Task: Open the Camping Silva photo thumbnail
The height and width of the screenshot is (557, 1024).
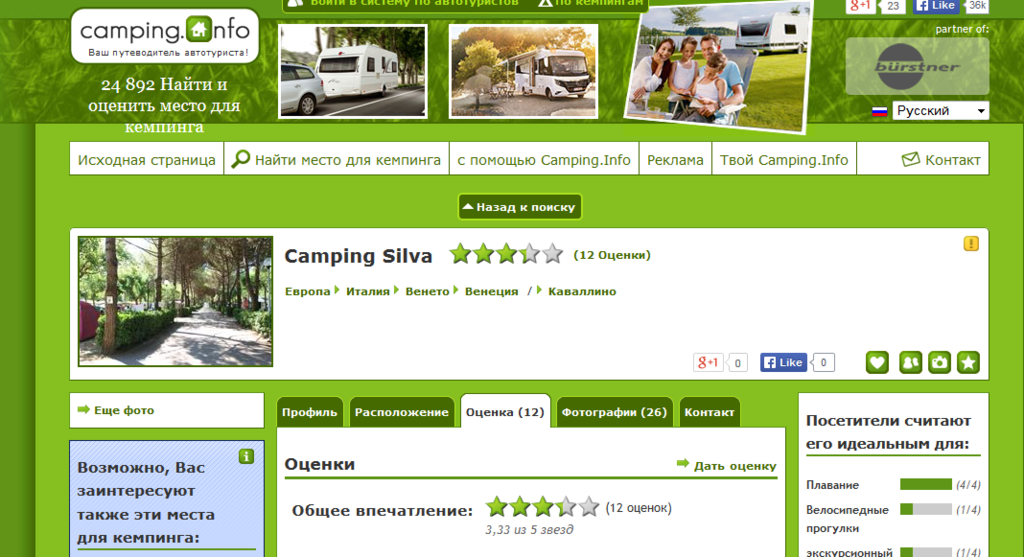Action: pyautogui.click(x=175, y=301)
